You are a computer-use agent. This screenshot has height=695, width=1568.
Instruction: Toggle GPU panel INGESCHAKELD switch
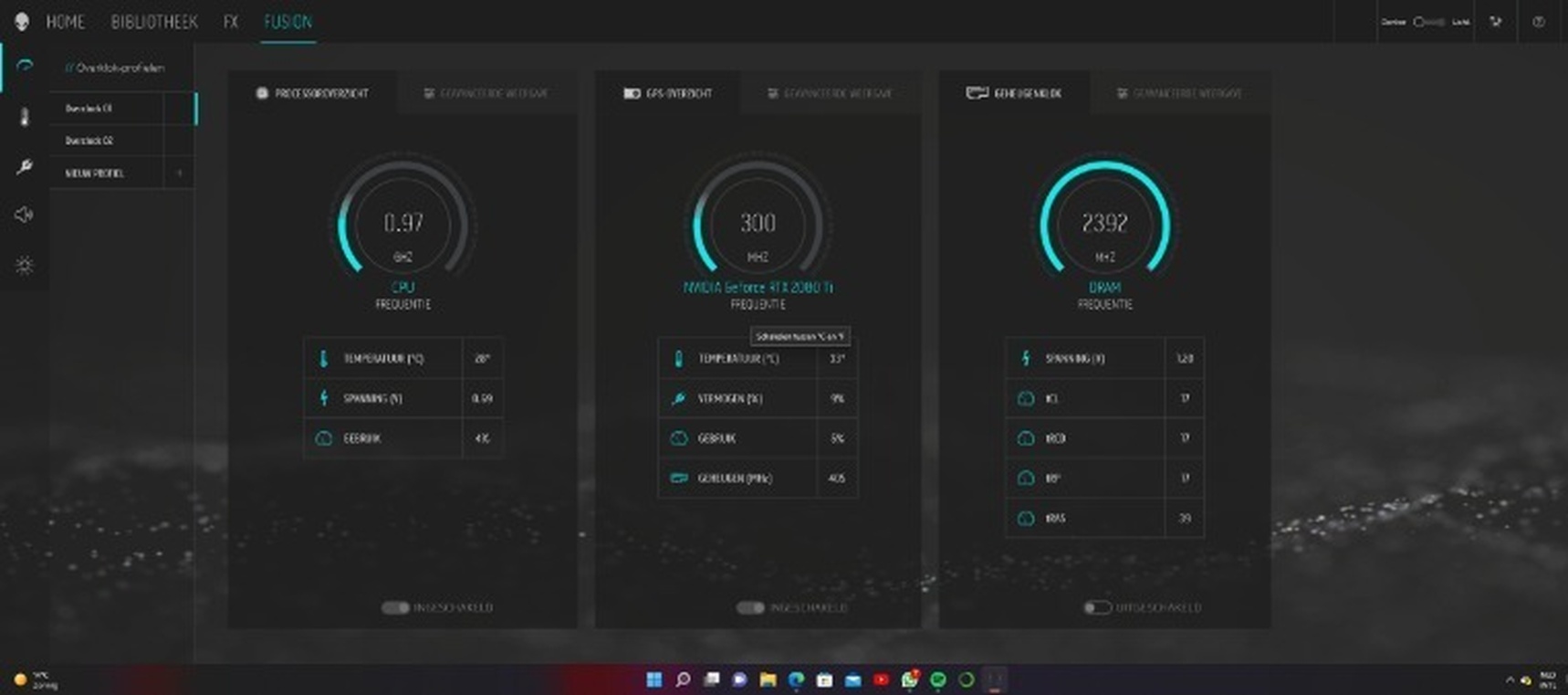[x=749, y=607]
